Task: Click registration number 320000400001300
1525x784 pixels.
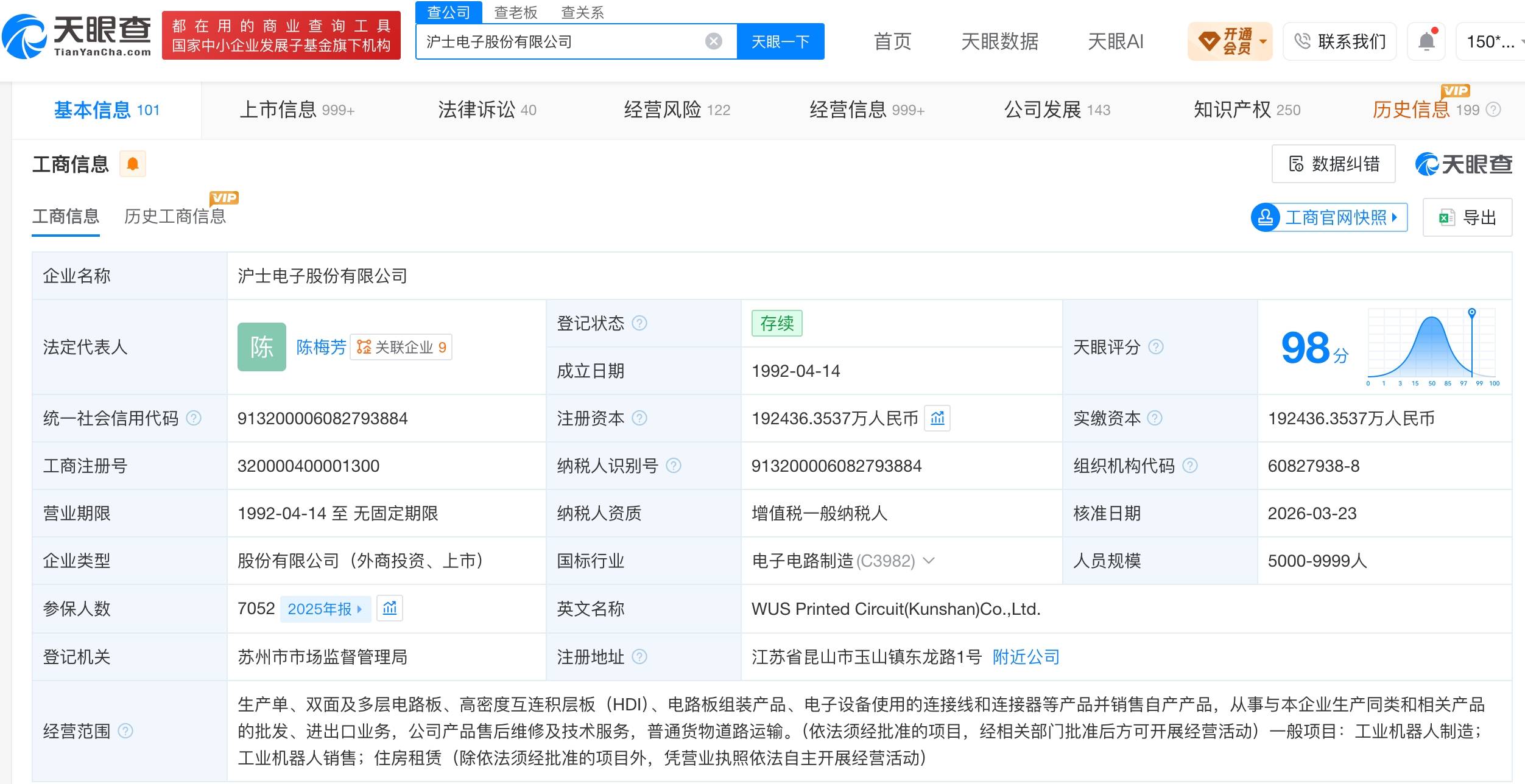Action: [308, 466]
